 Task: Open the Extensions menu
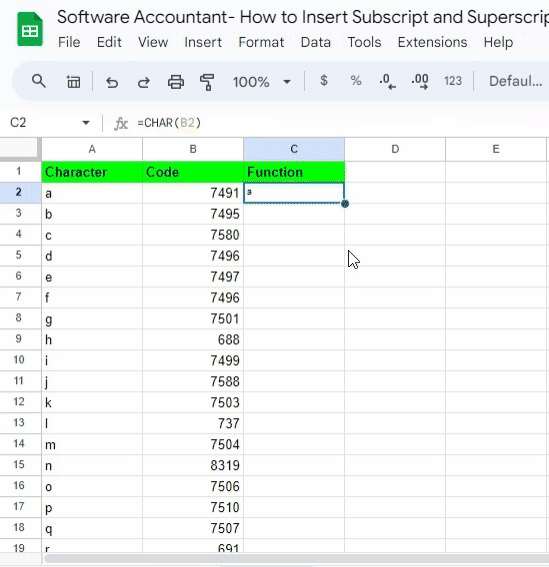point(432,42)
